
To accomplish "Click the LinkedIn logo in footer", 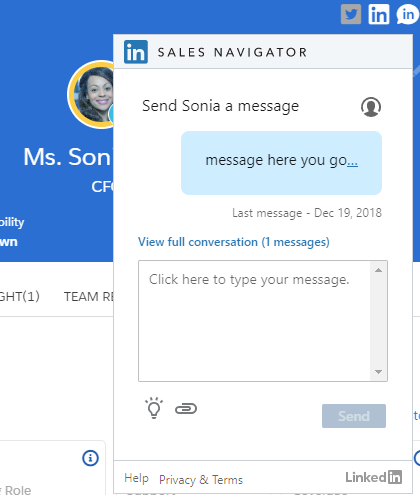I will tap(374, 477).
